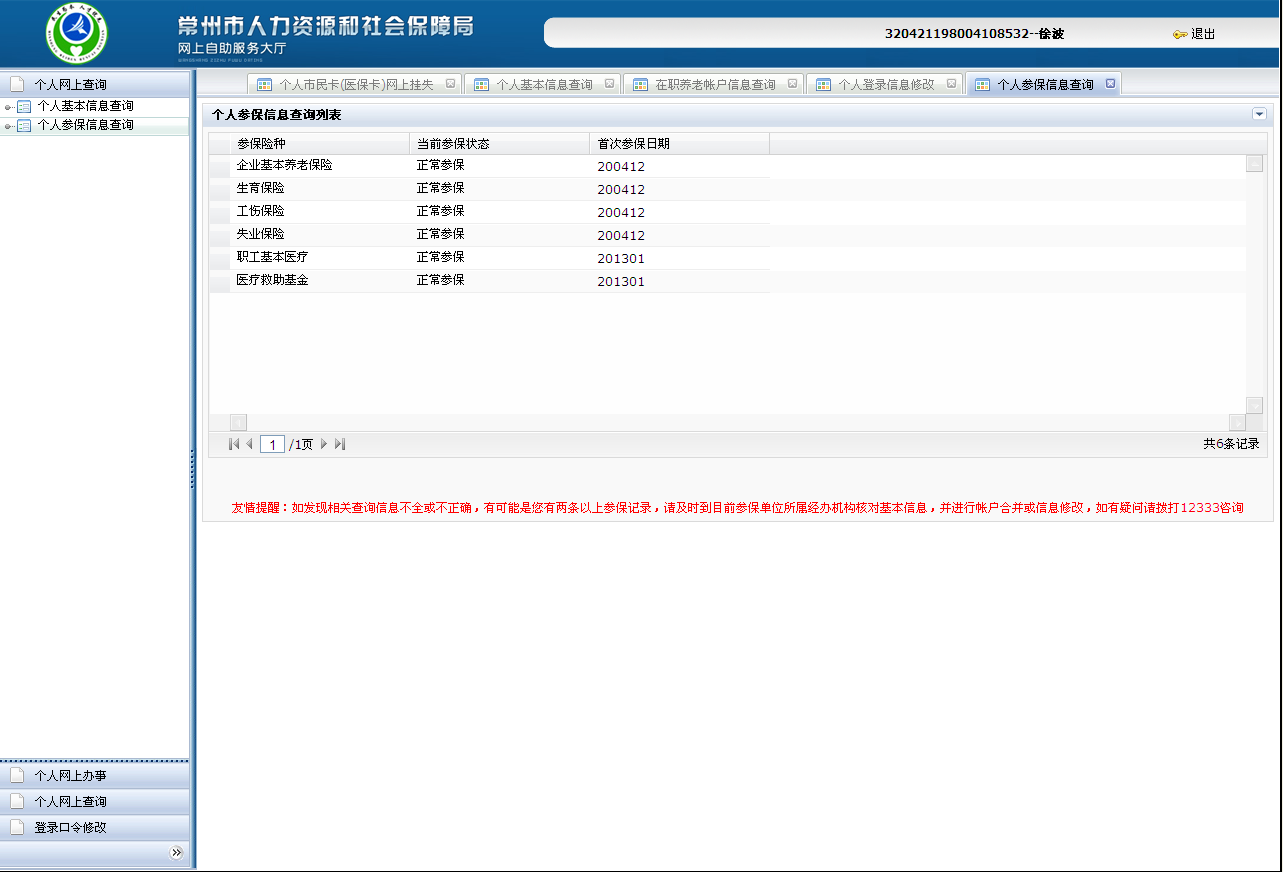Click the » button under the sidebar menu
The height and width of the screenshot is (872, 1284).
coord(177,853)
